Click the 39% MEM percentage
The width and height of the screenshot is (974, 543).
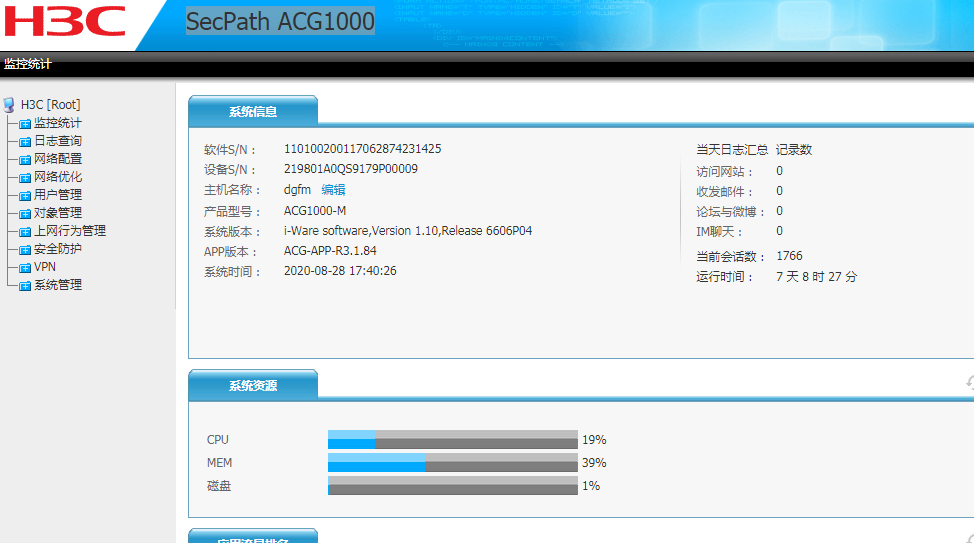[x=594, y=463]
